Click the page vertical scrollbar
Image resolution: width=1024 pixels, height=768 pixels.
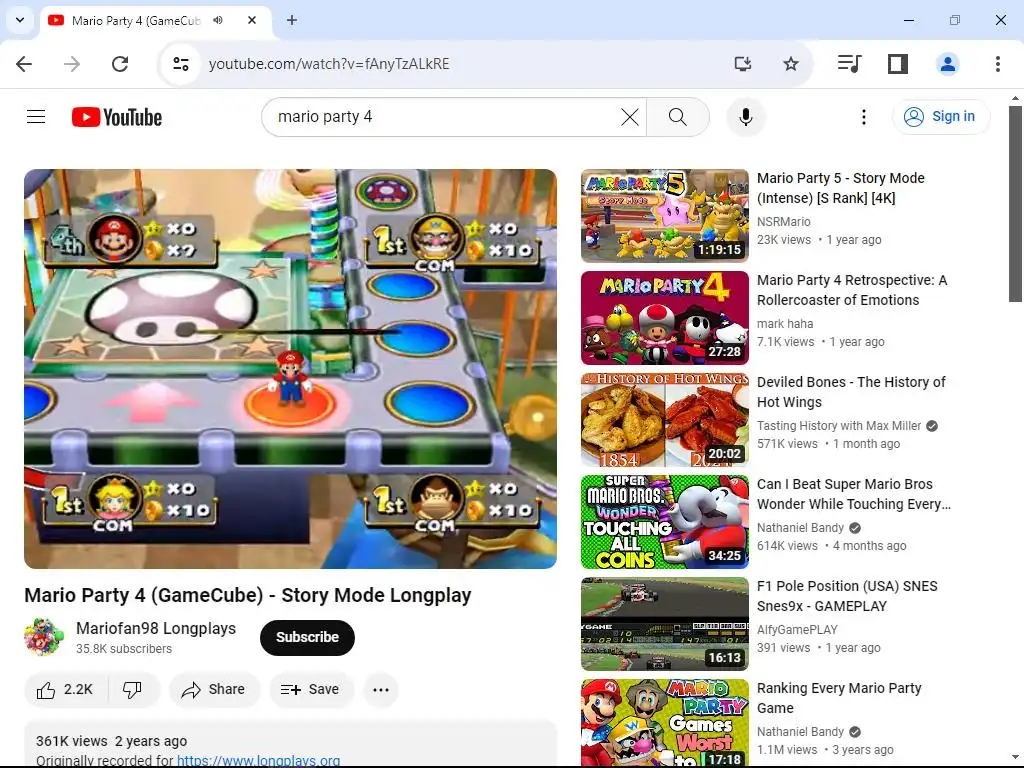(1015, 202)
